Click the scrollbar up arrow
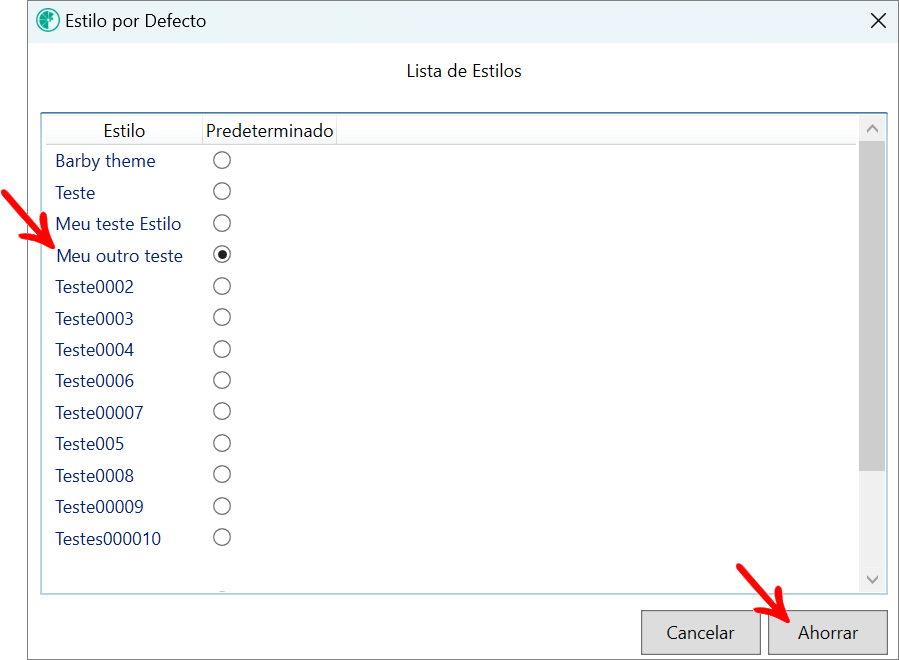Screen dimensions: 899x660 pos(872,127)
